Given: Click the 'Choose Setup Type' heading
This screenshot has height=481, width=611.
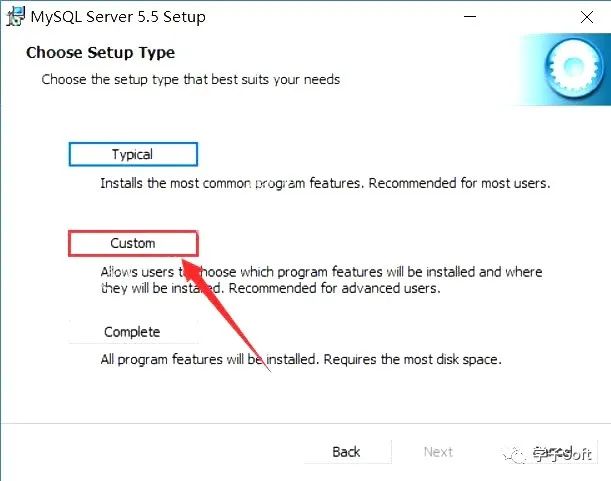Looking at the screenshot, I should pyautogui.click(x=100, y=52).
